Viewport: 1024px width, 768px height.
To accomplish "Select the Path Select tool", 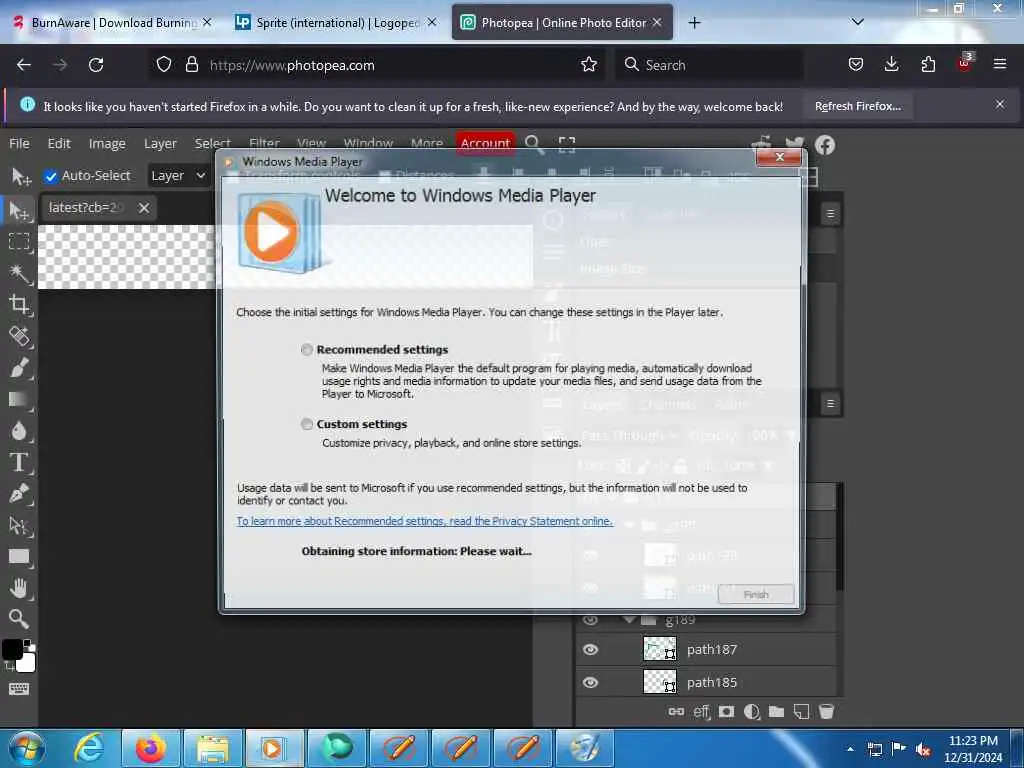I will (x=19, y=525).
